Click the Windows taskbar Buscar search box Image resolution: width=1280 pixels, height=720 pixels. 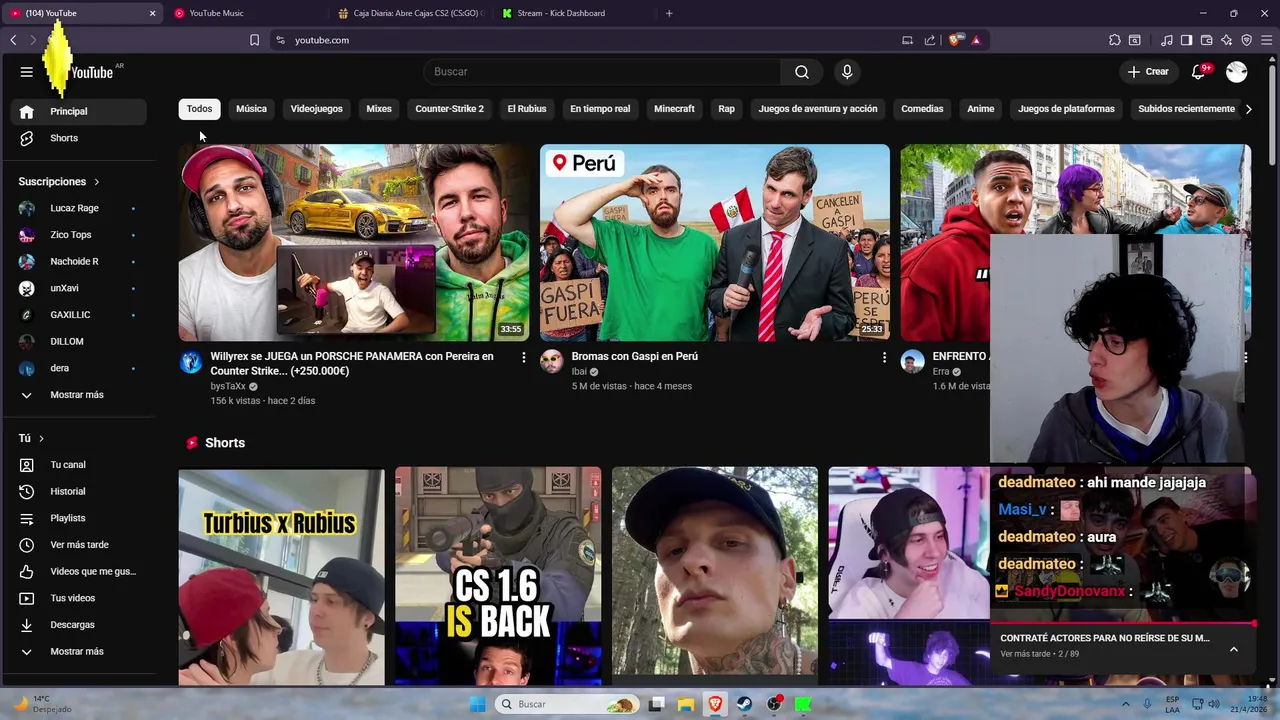click(568, 704)
